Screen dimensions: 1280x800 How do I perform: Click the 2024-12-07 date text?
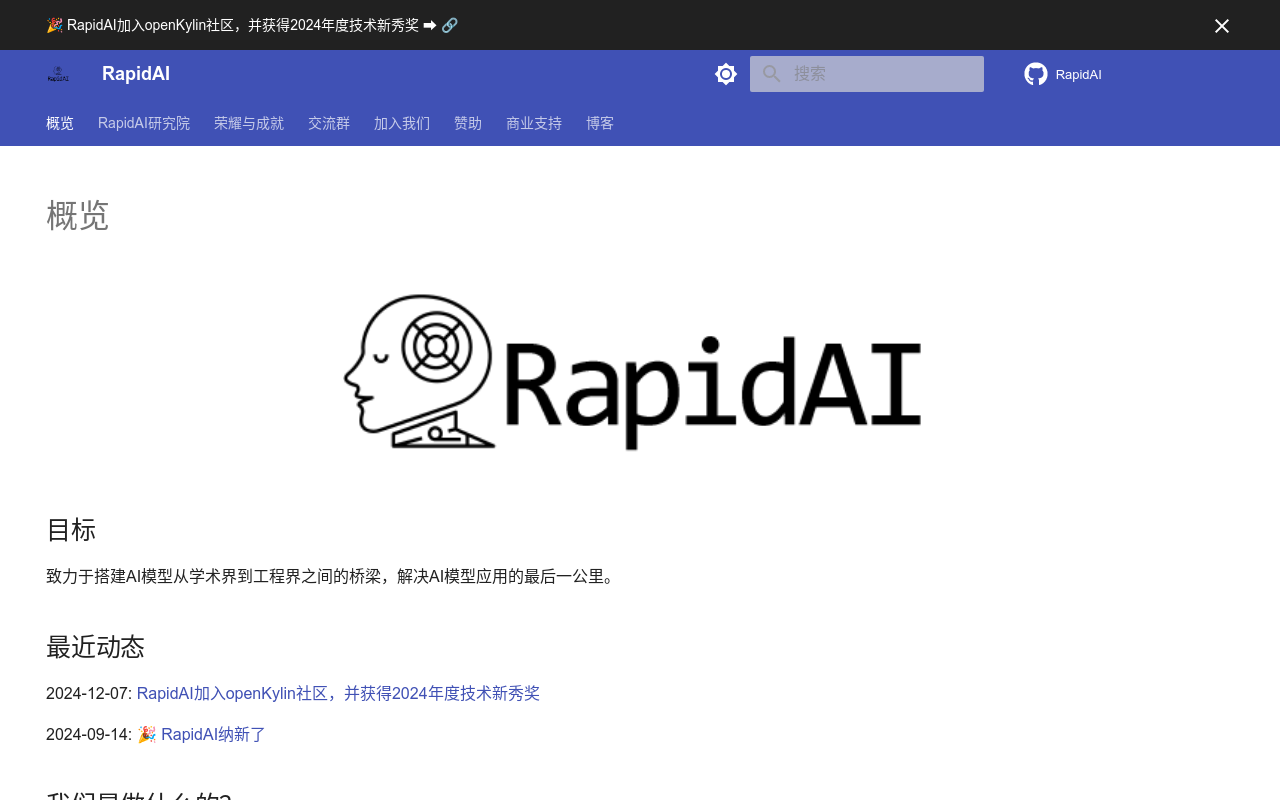[x=89, y=693]
